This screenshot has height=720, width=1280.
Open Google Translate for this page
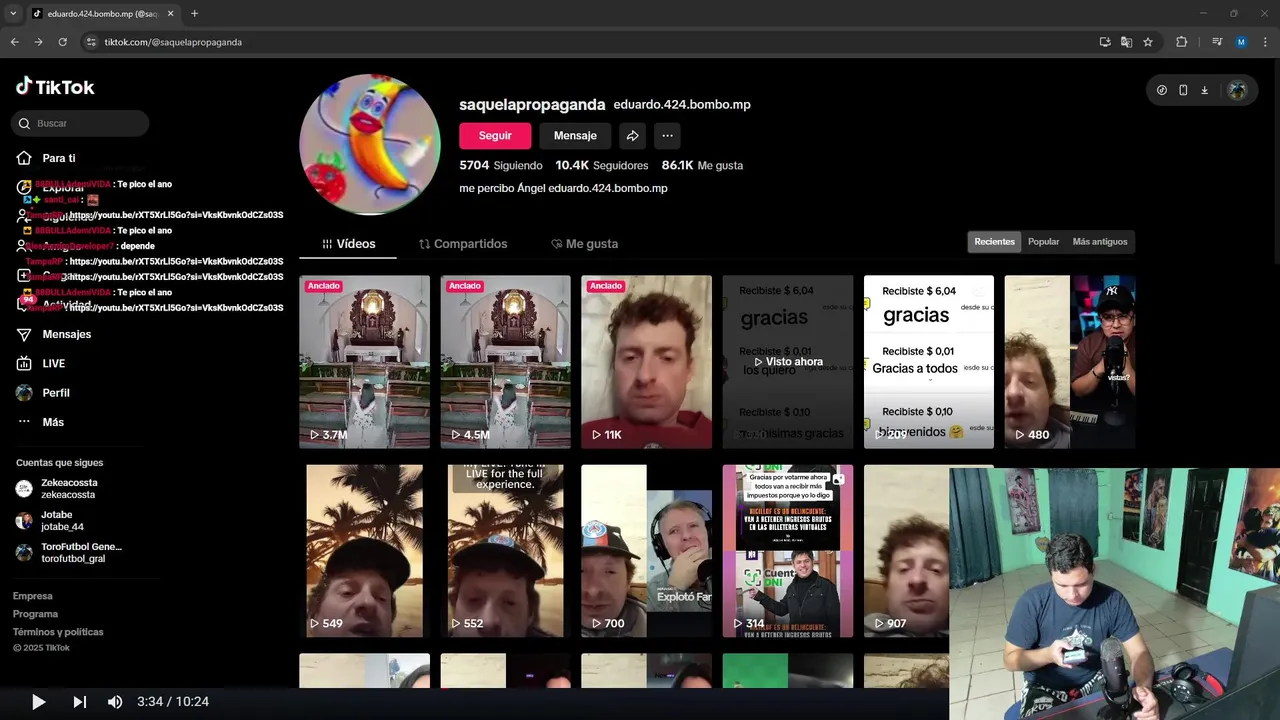[x=1127, y=42]
